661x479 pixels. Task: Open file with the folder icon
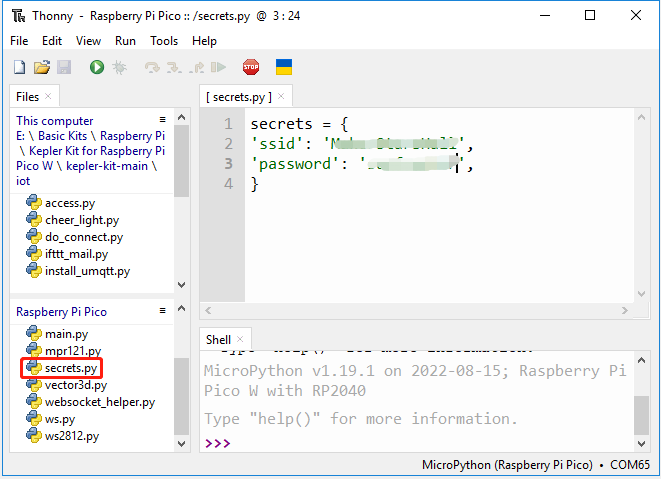[x=42, y=67]
